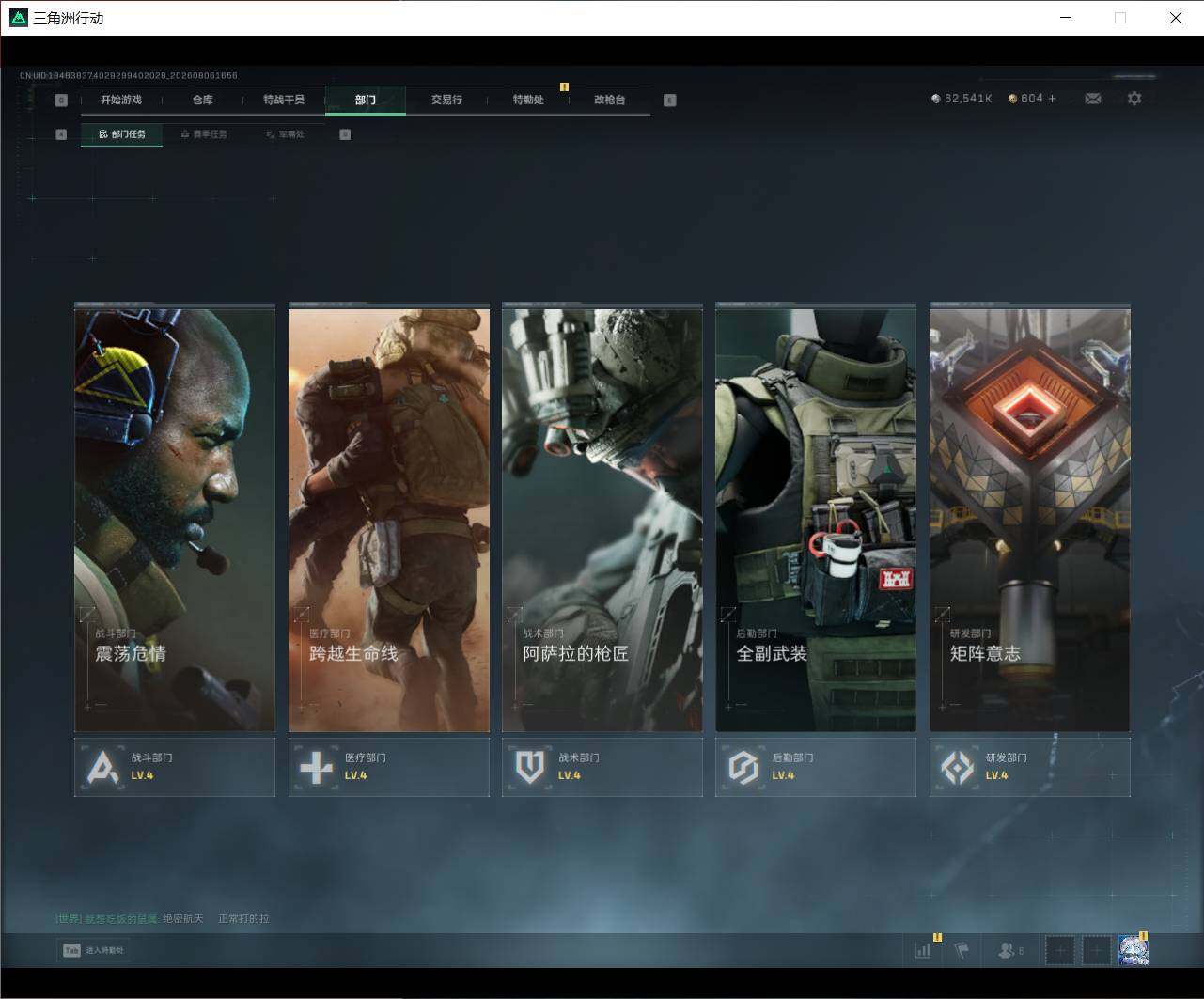Go to the 开始游戏 tab
Screen dimensions: 1204x999
(121, 100)
